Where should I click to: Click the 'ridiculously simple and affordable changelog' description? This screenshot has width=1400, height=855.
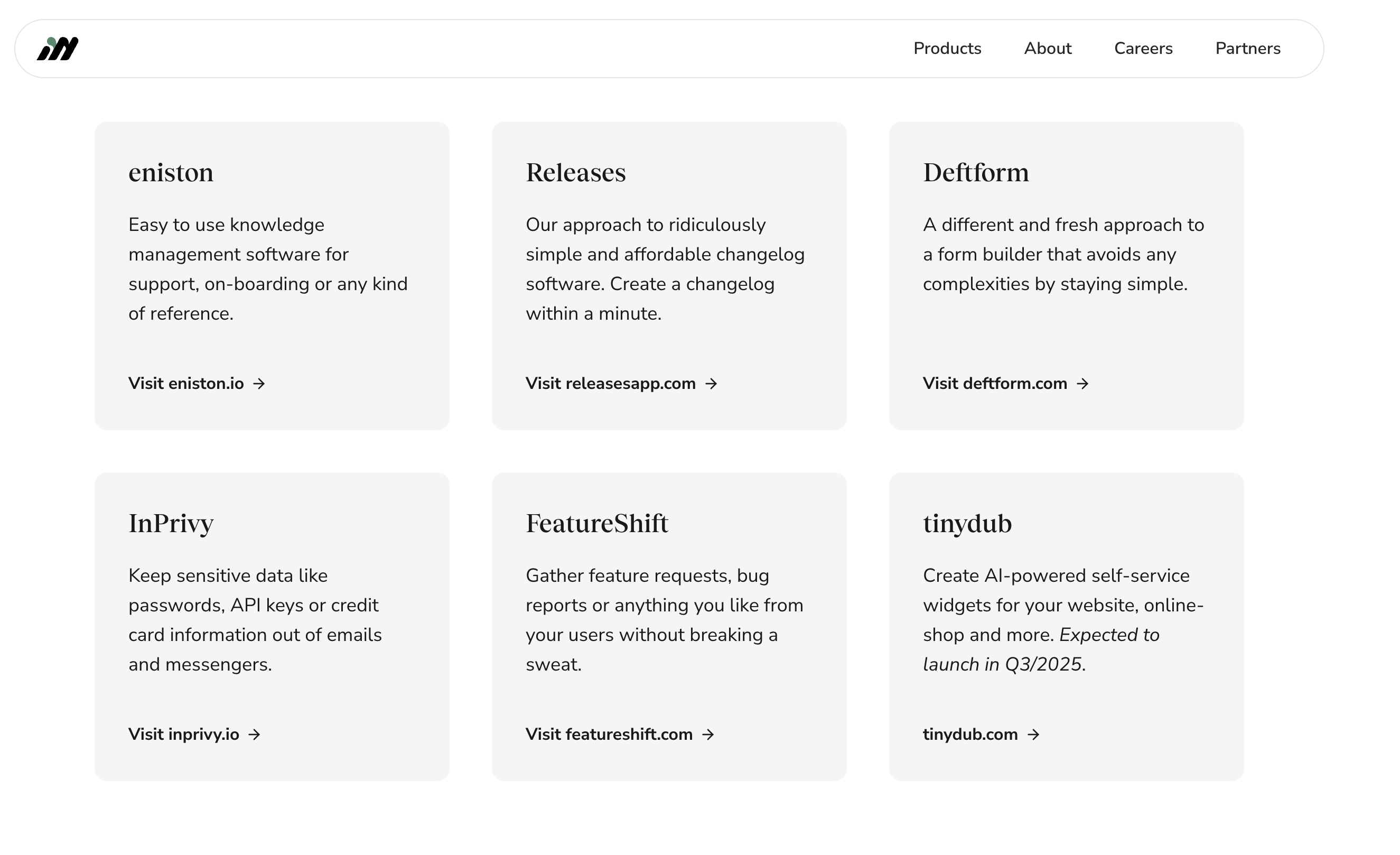coord(665,269)
